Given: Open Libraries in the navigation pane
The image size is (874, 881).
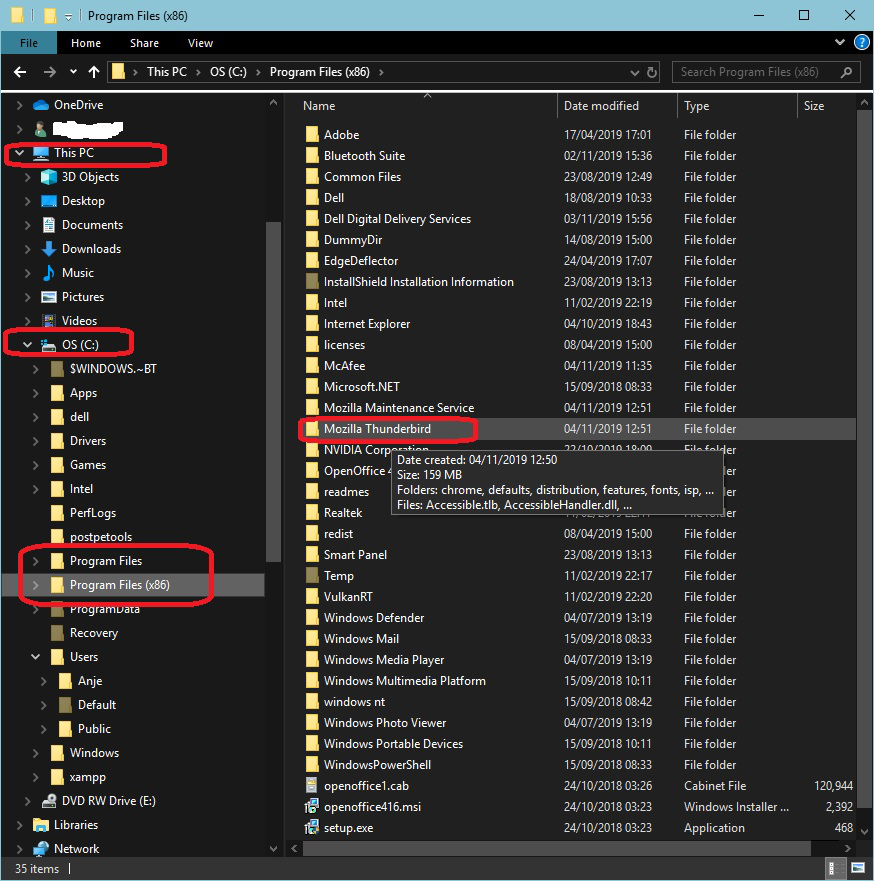Looking at the screenshot, I should point(75,825).
